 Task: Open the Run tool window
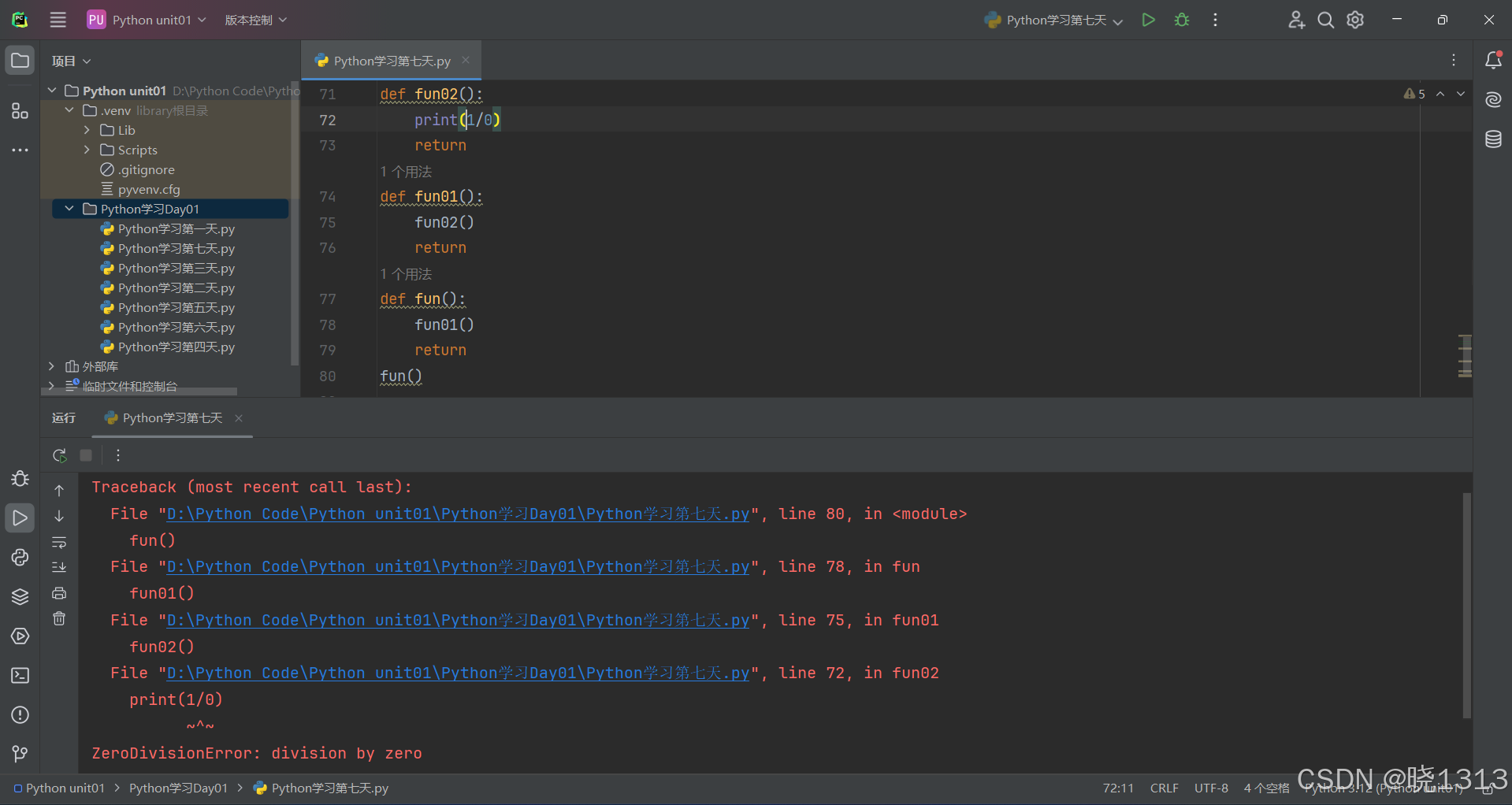click(x=20, y=518)
